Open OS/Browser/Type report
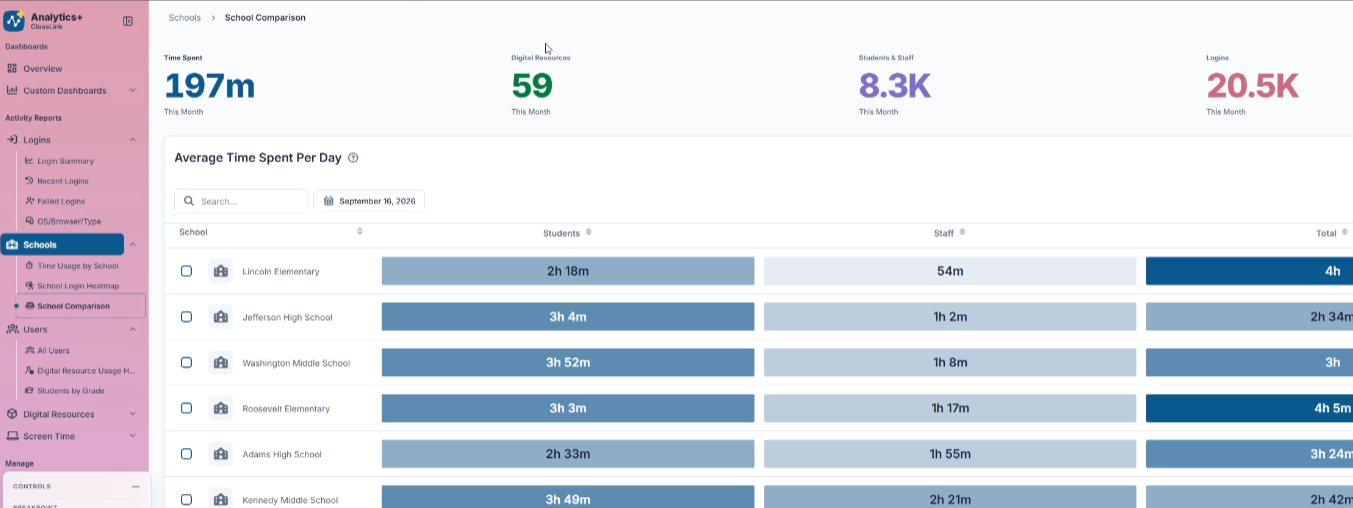 [69, 221]
